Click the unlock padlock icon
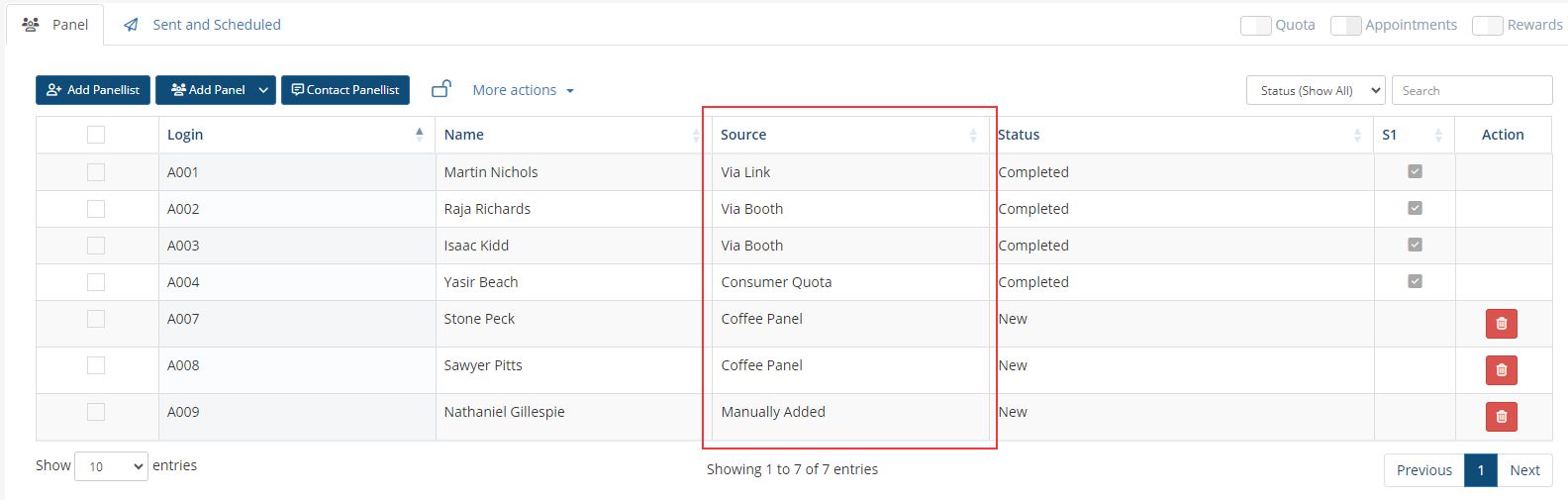The width and height of the screenshot is (1568, 500). (441, 89)
